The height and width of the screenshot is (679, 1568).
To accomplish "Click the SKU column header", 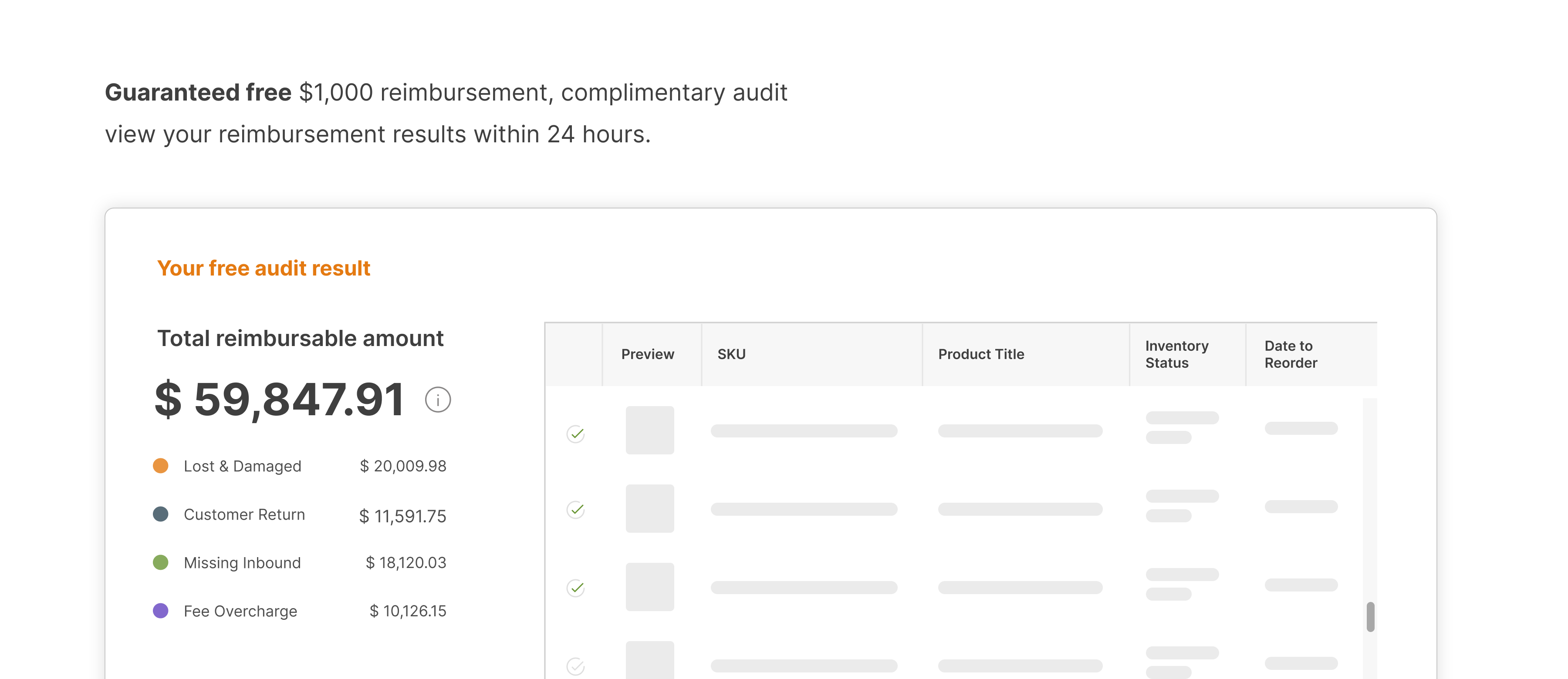I will (x=731, y=354).
